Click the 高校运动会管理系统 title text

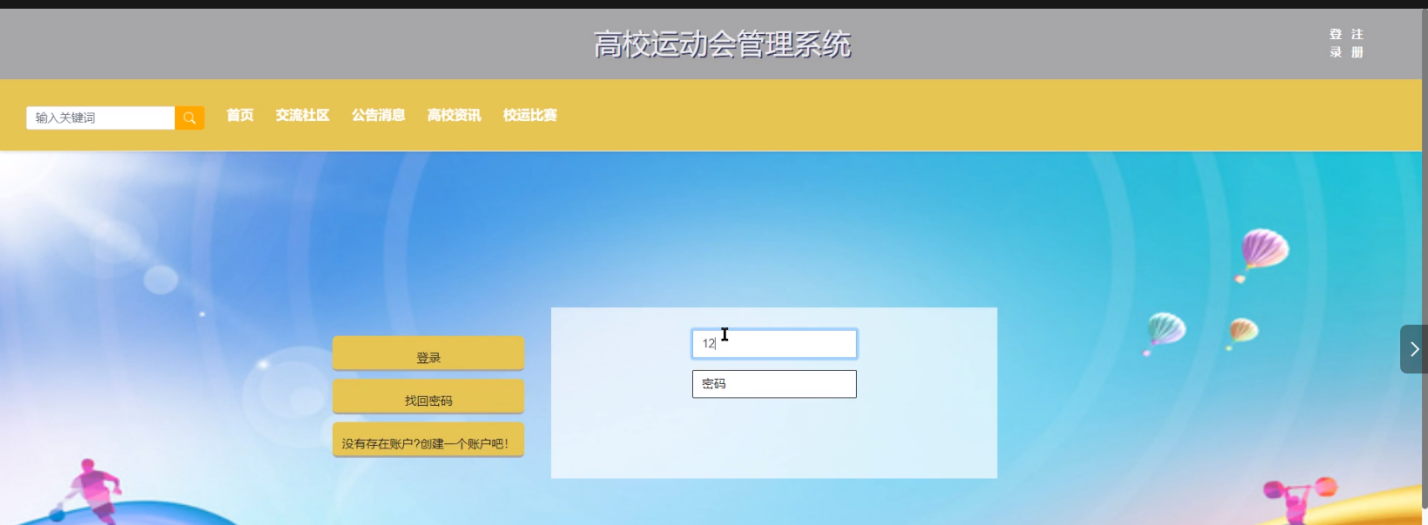point(722,45)
